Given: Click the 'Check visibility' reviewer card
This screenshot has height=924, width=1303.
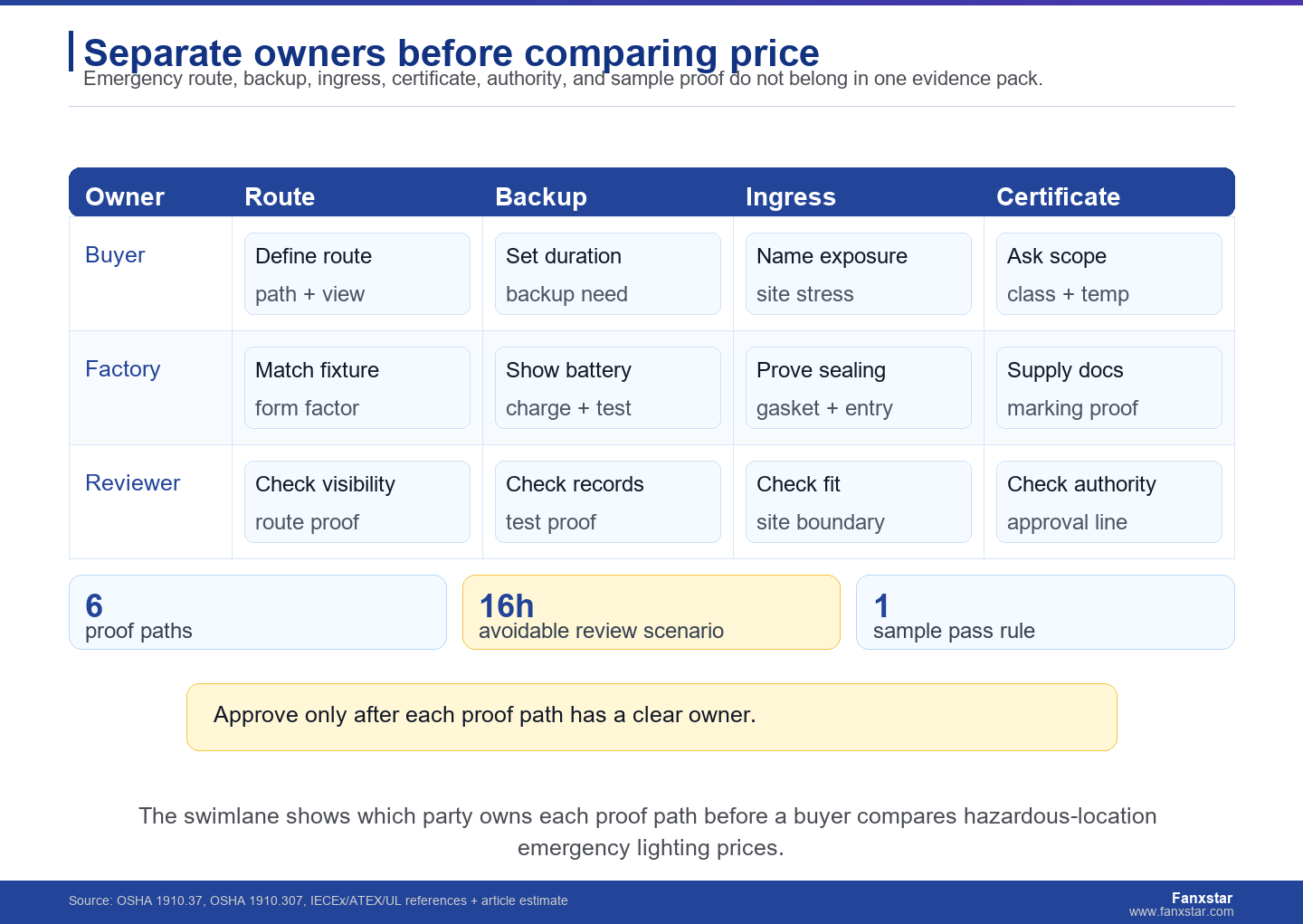Looking at the screenshot, I should (x=357, y=502).
